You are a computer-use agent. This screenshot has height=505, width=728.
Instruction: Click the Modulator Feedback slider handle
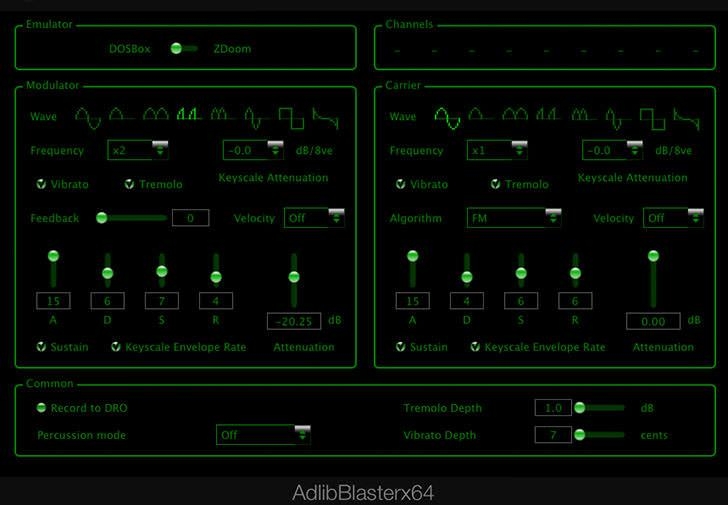[102, 217]
